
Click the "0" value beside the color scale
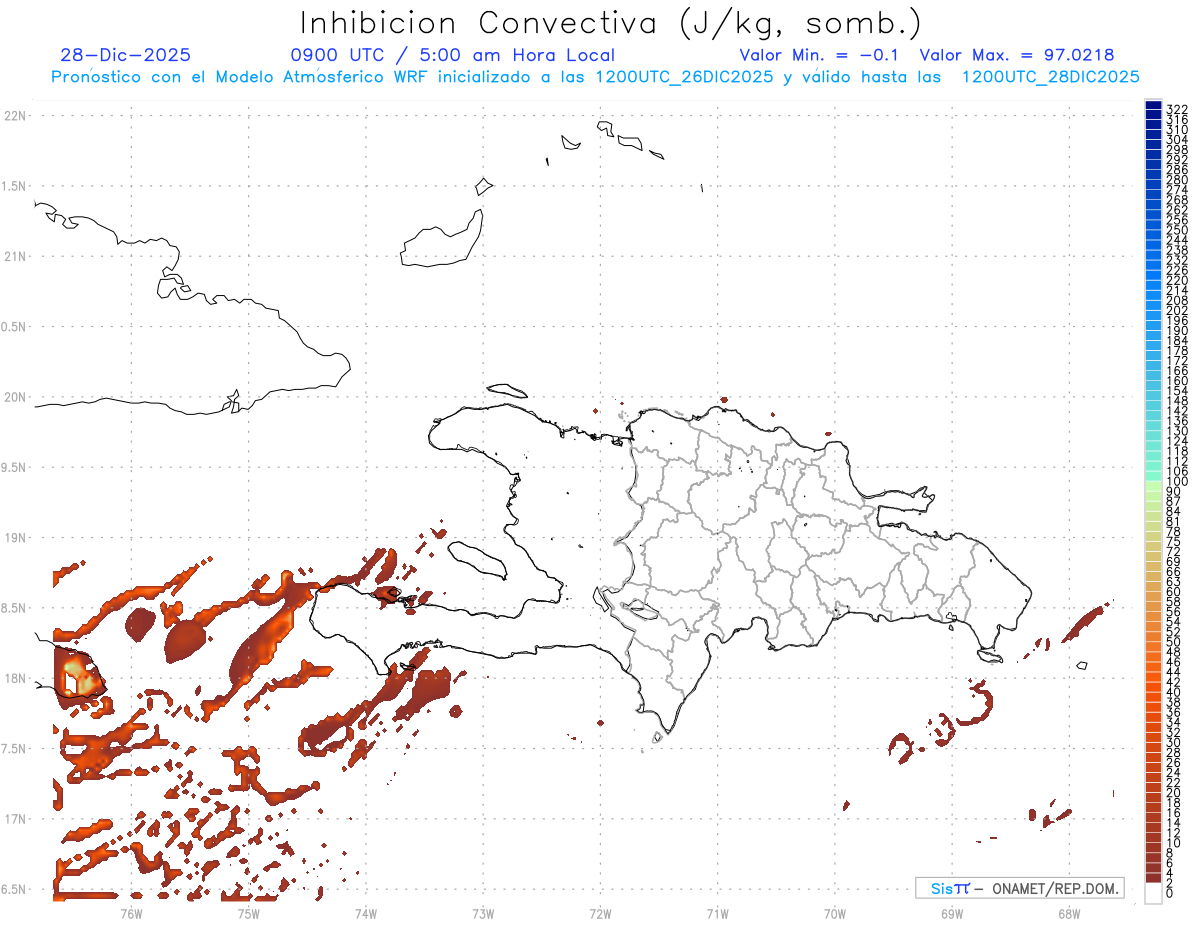click(1170, 893)
